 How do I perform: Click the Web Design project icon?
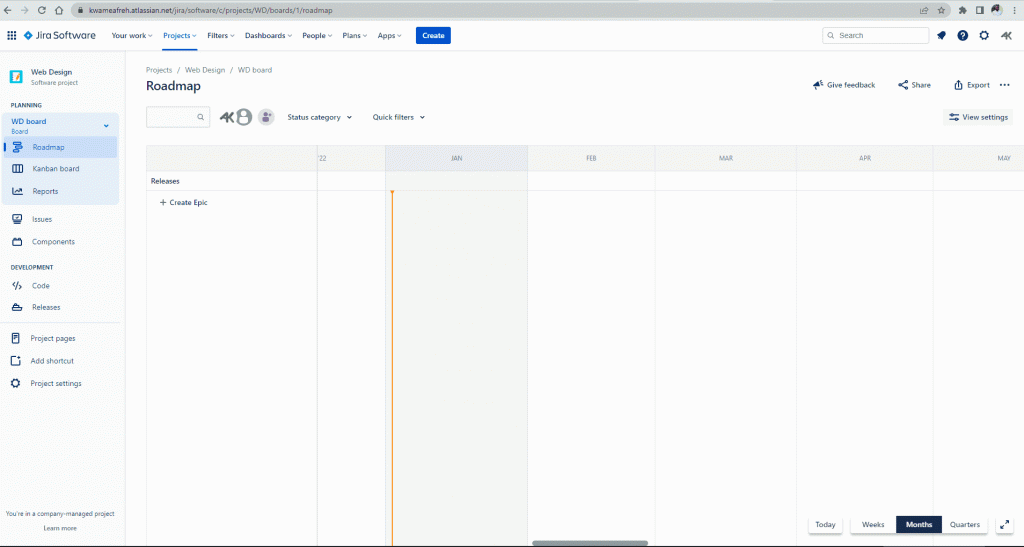coord(16,77)
